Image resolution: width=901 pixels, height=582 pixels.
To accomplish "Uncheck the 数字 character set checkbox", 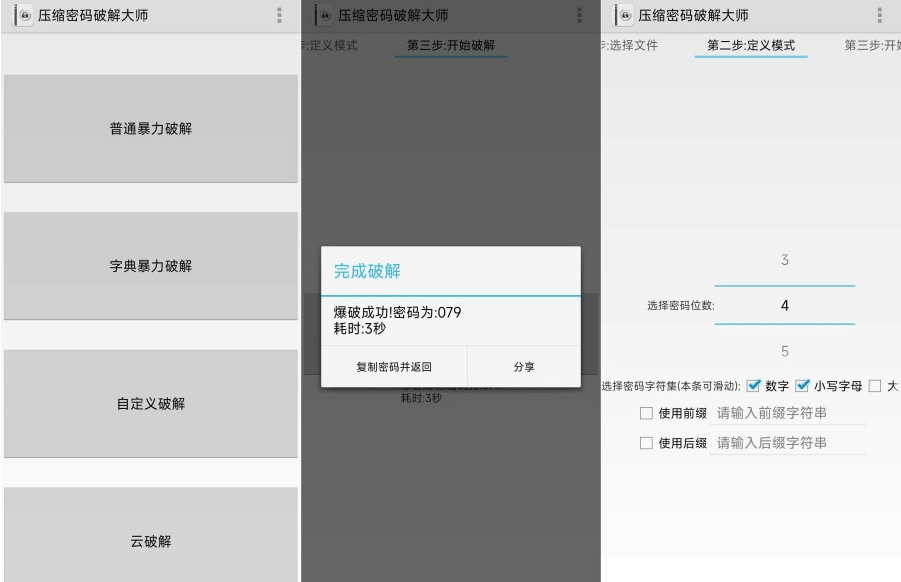I will pos(754,386).
